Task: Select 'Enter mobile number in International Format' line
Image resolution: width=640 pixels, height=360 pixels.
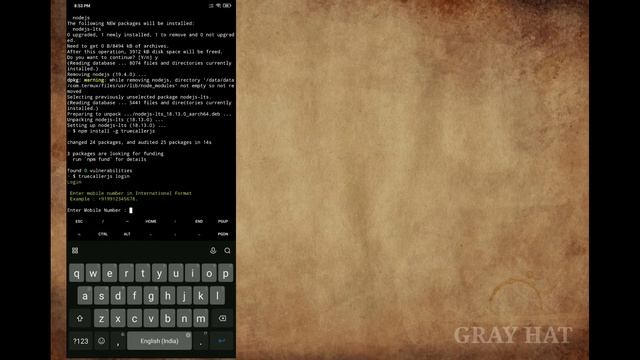Action: 131,193
